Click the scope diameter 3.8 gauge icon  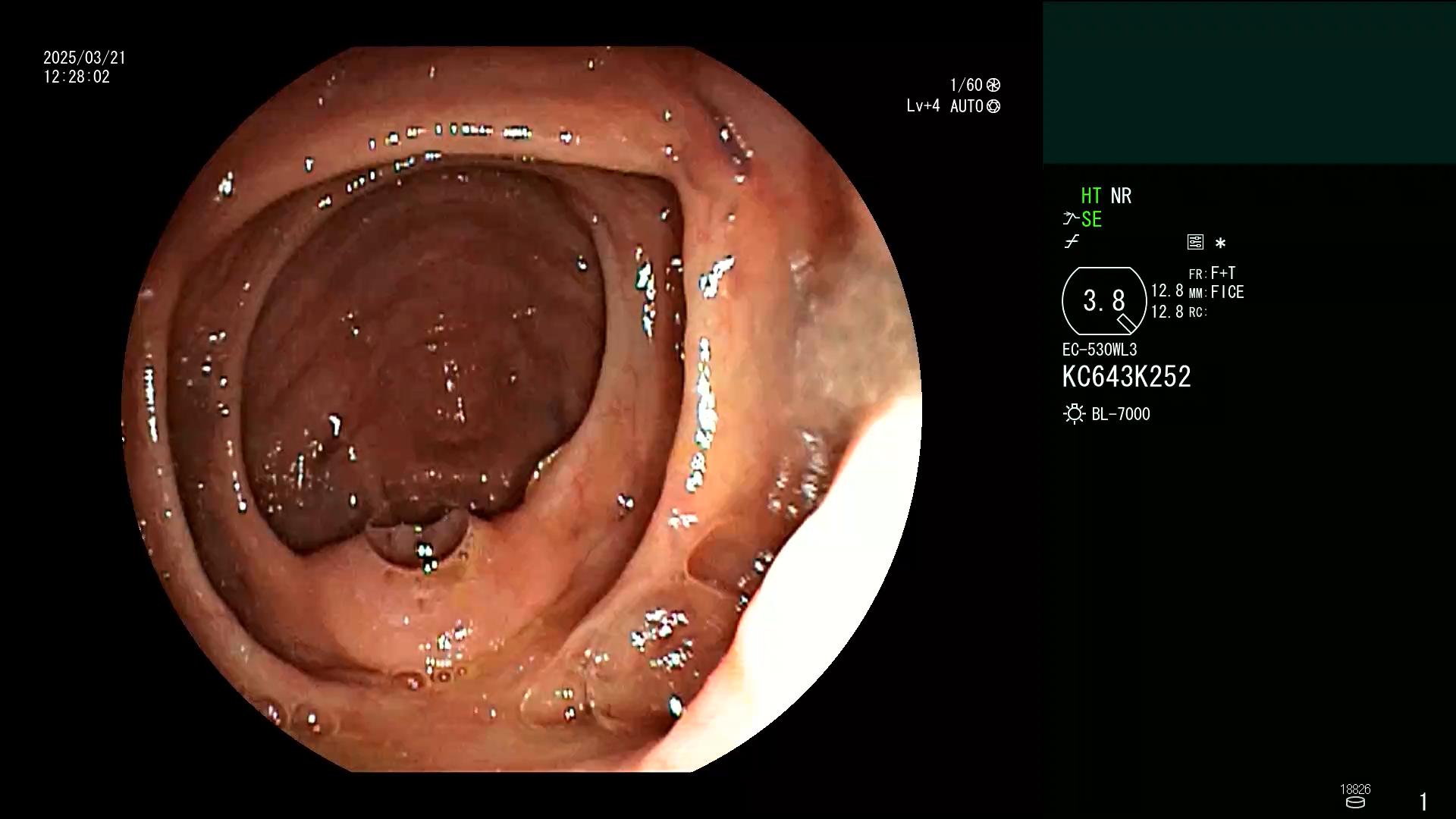(x=1104, y=301)
